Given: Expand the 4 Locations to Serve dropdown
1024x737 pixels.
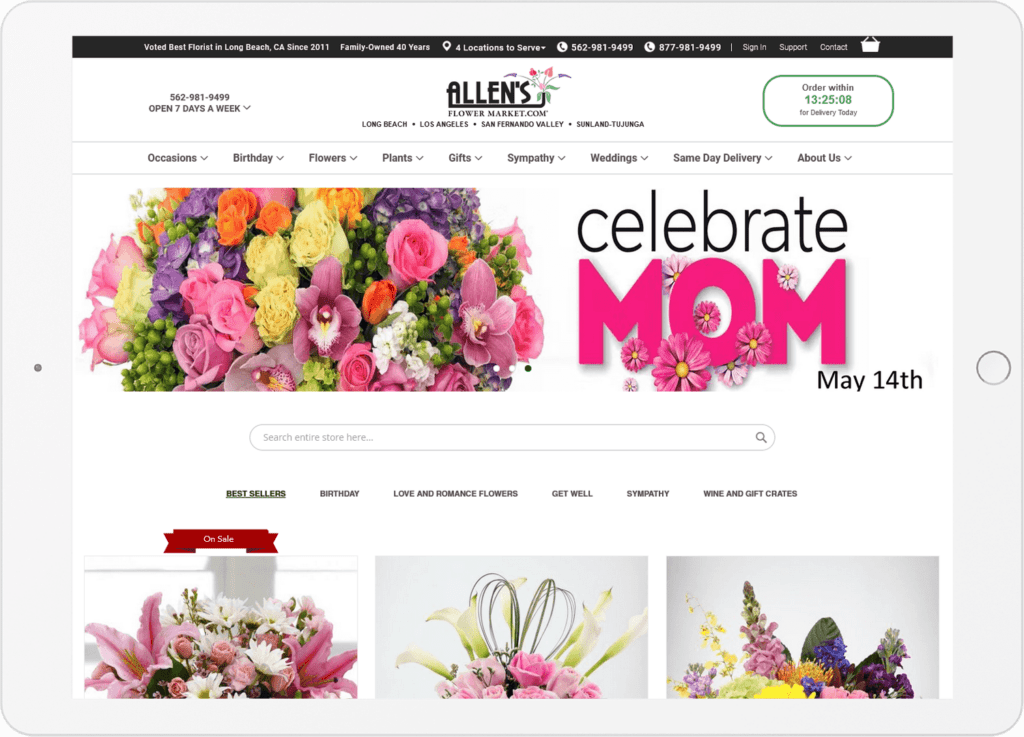Looking at the screenshot, I should point(500,47).
